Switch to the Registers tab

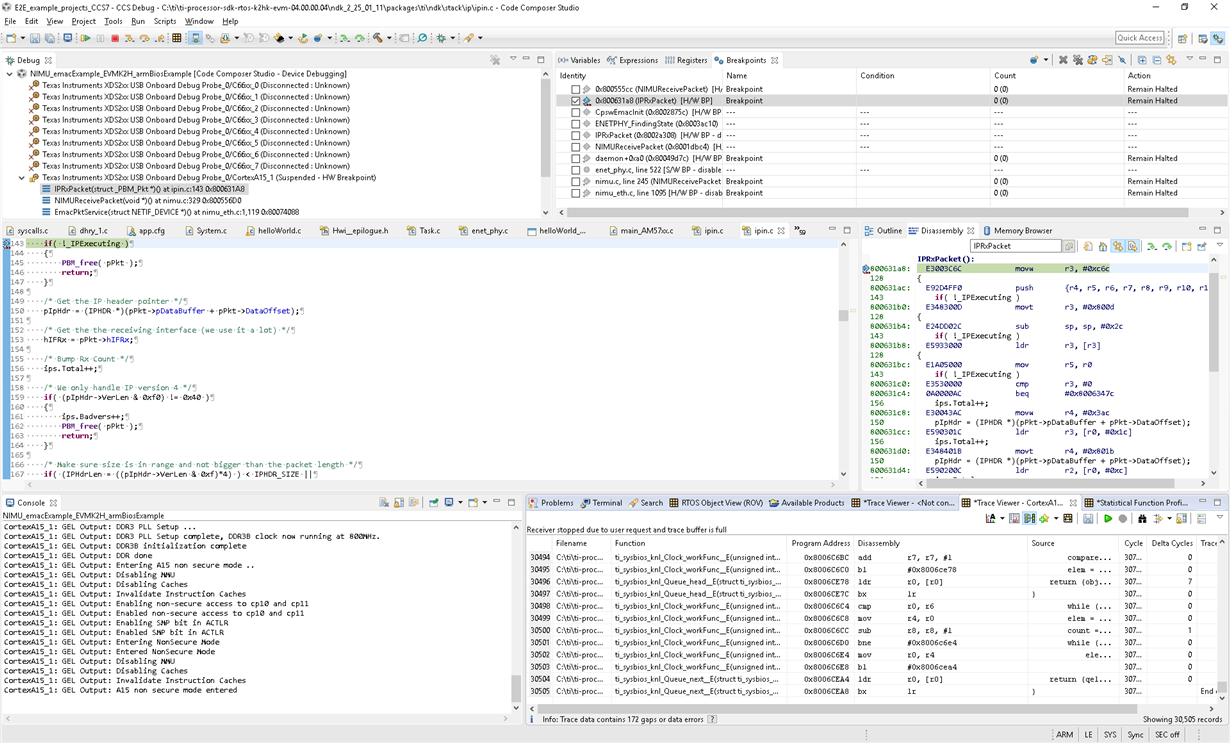point(686,60)
